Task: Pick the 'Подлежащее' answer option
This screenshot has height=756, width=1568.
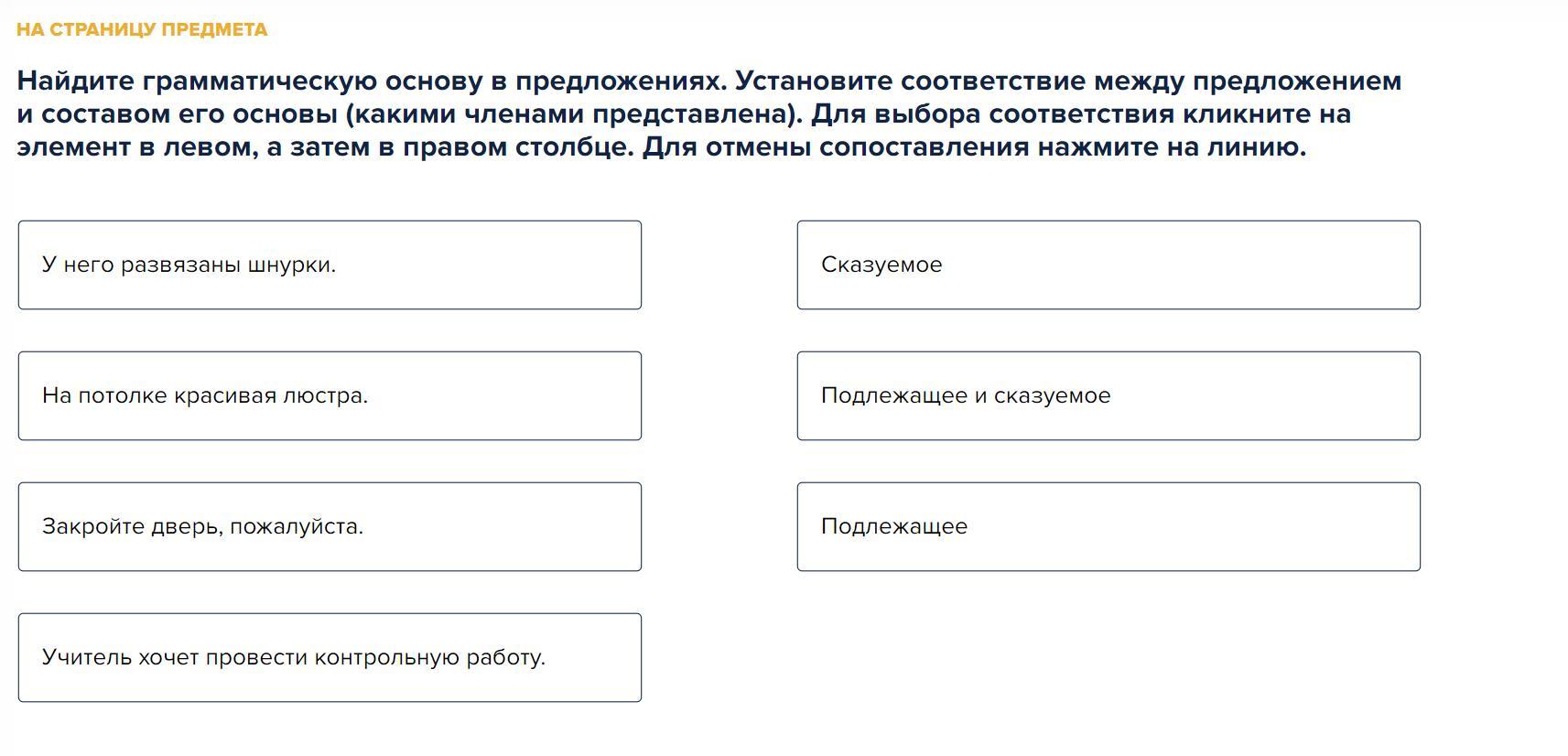Action: [x=1108, y=526]
